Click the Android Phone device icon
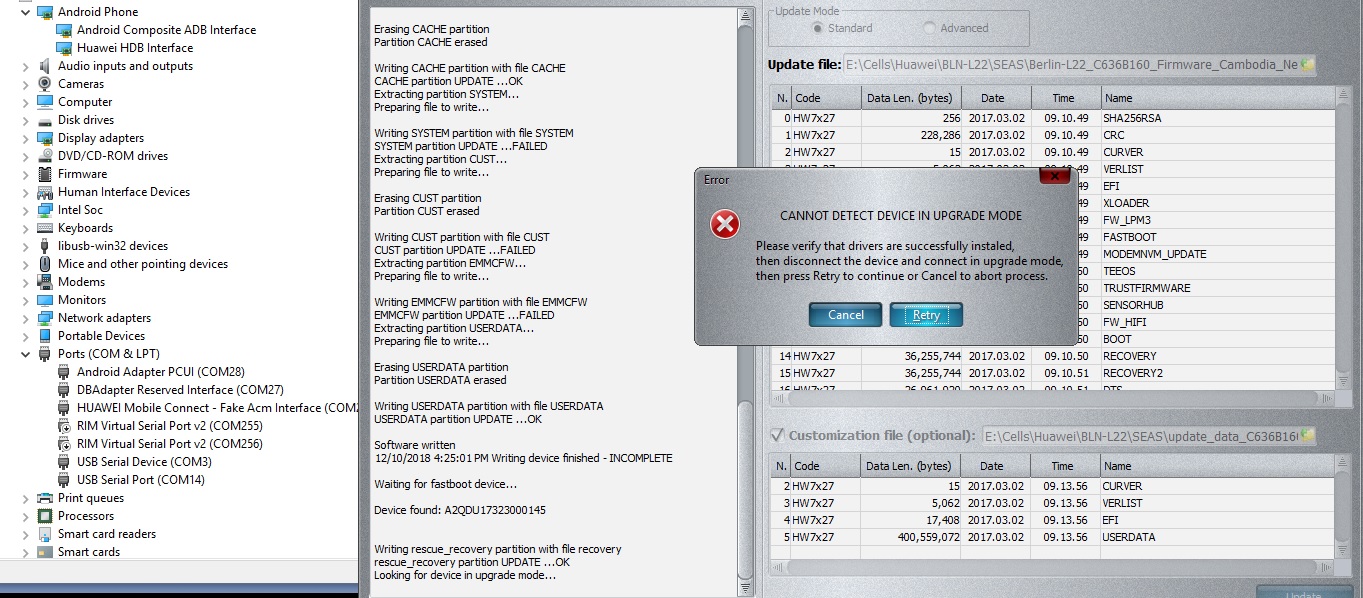The image size is (1363, 598). coord(45,12)
